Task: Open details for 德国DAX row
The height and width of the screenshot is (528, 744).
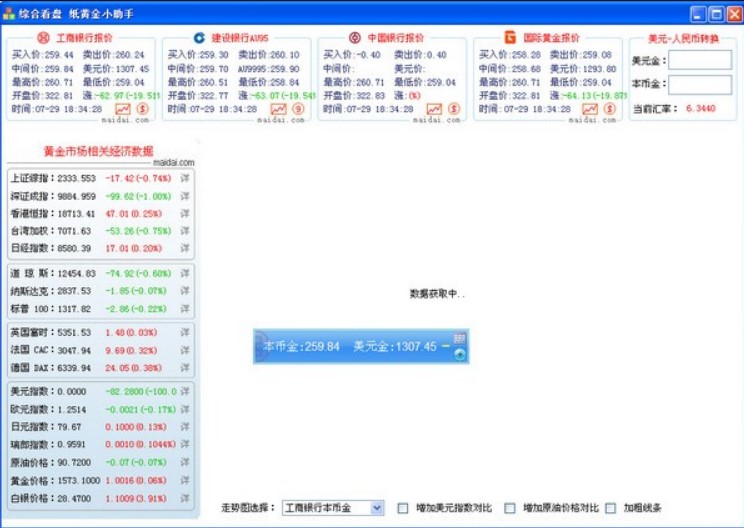Action: 185,368
